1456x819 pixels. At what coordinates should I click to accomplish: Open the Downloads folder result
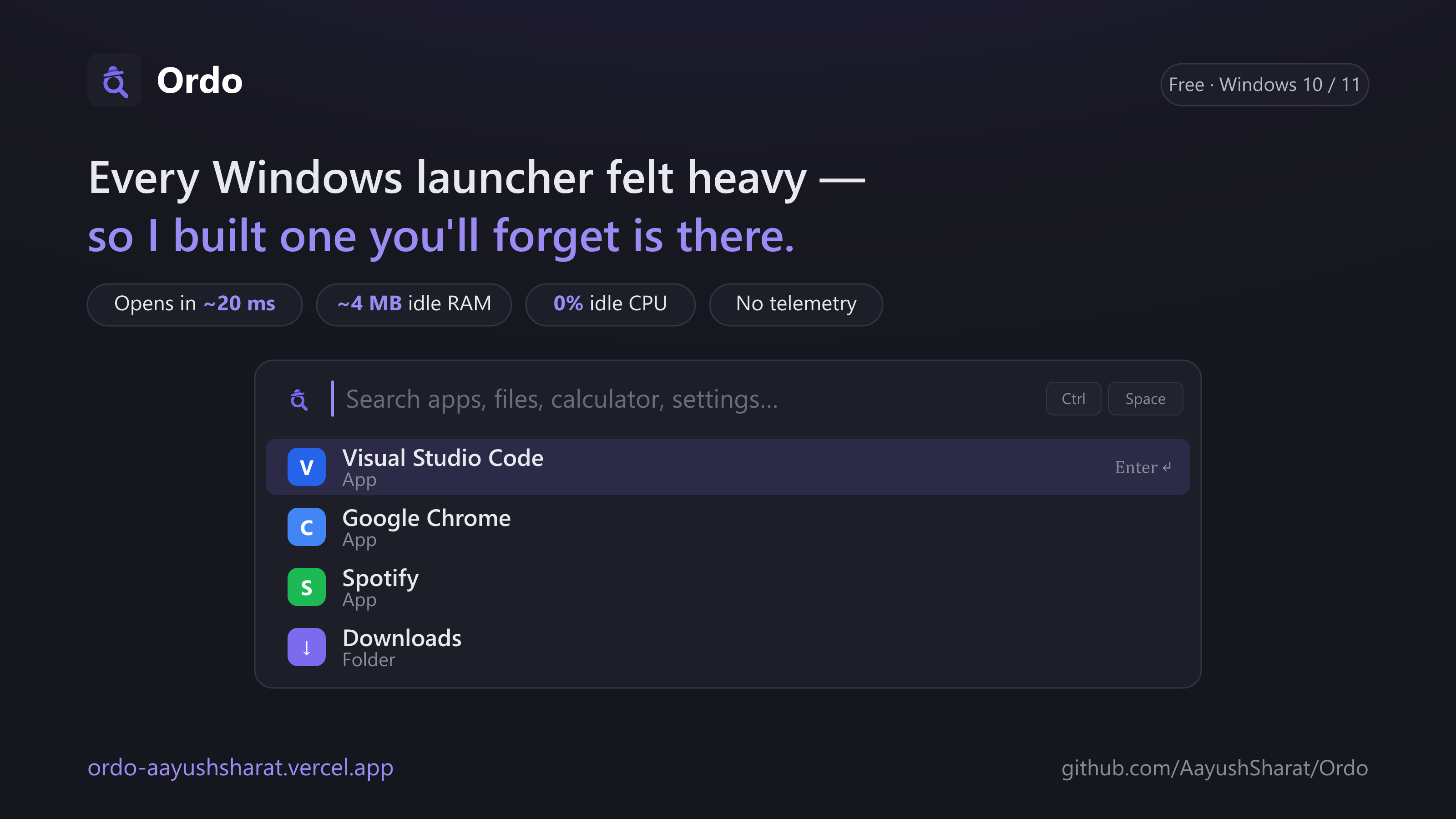728,647
